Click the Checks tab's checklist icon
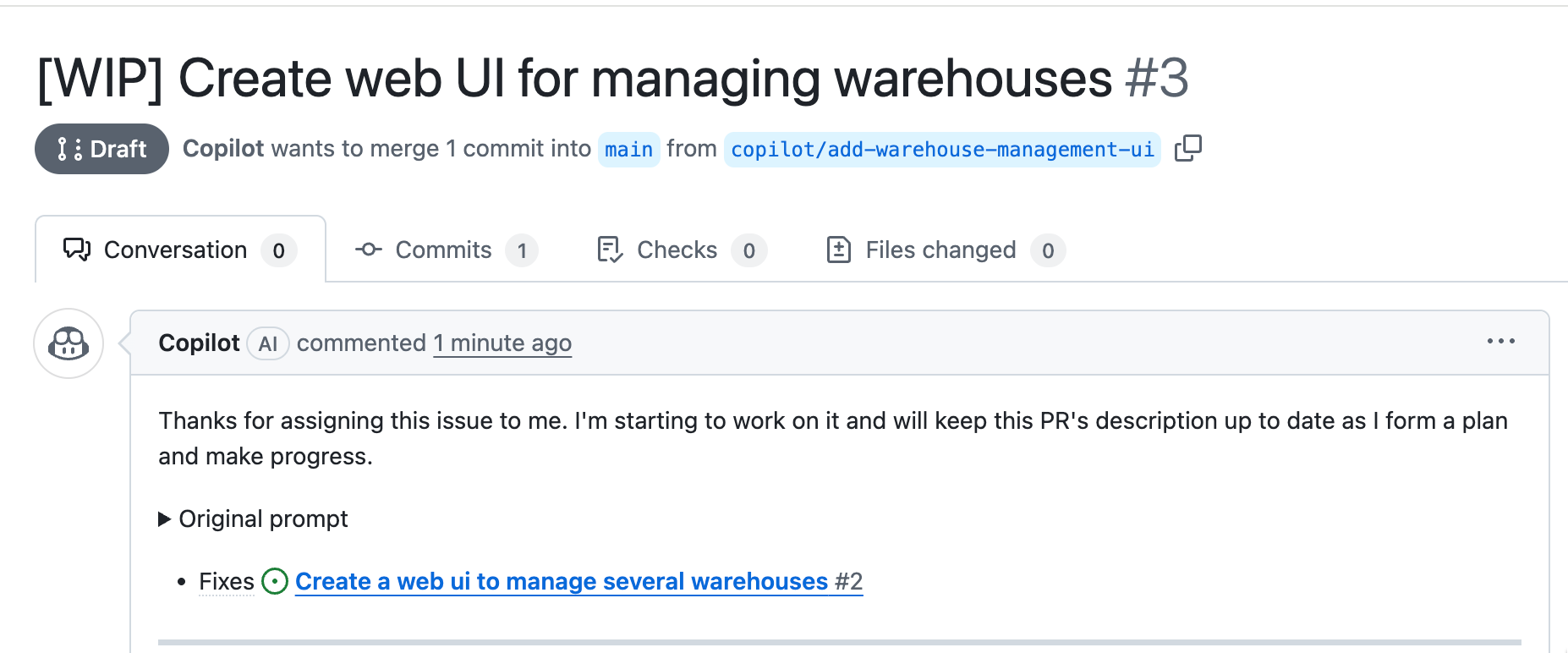The width and height of the screenshot is (1568, 653). point(610,250)
